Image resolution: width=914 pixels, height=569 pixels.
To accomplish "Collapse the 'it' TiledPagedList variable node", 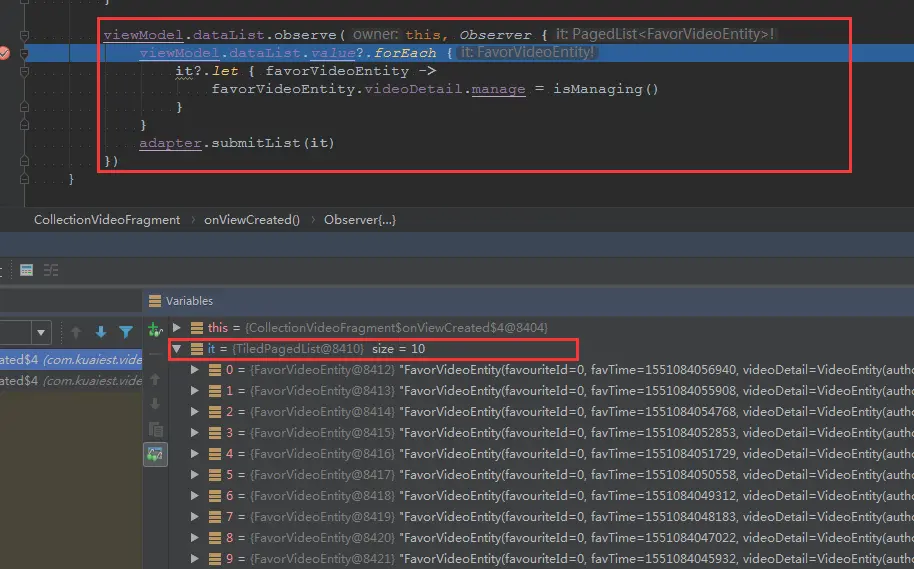I will coord(177,349).
